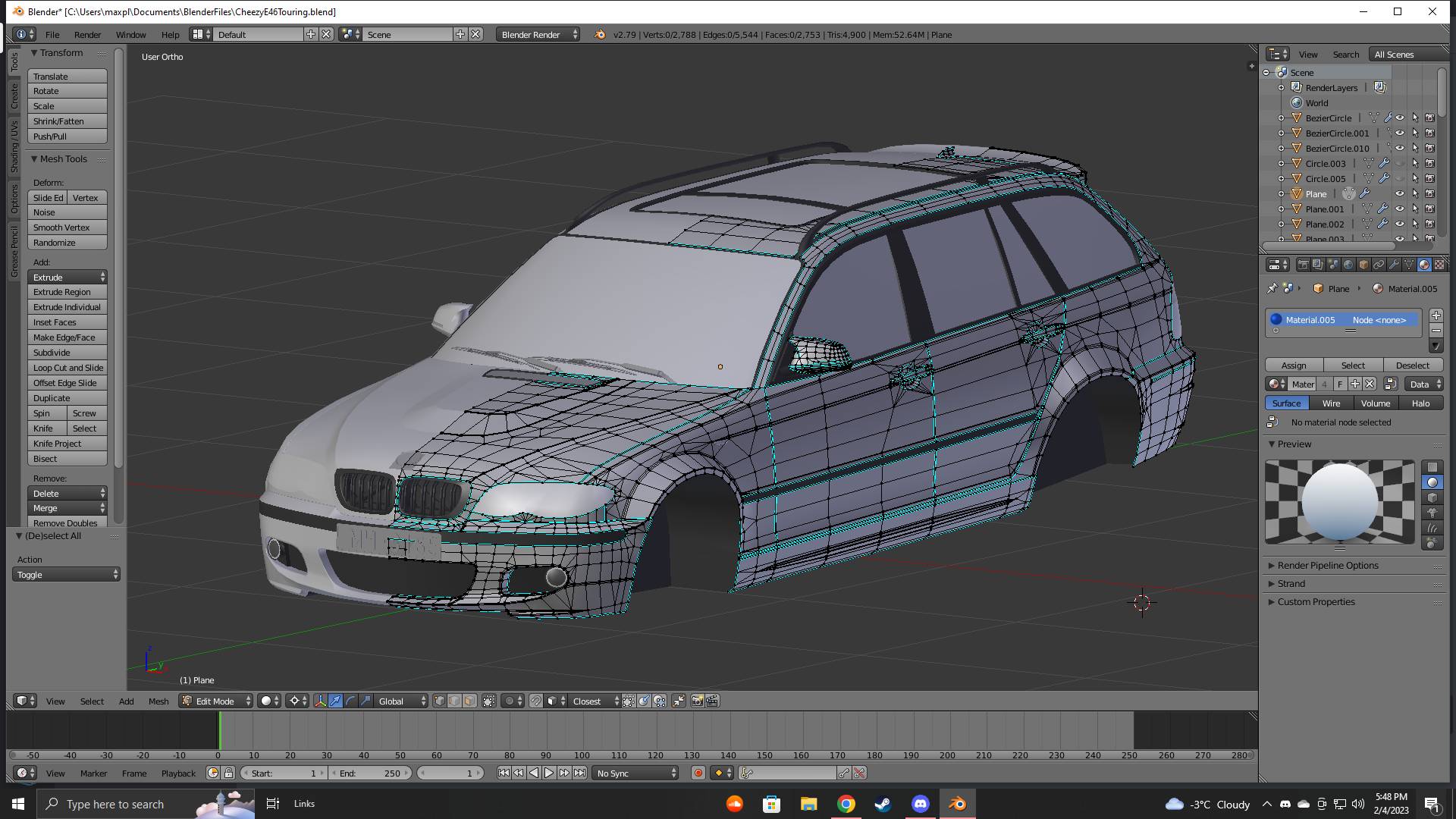
Task: Open the Mesh menu in viewport header
Action: pyautogui.click(x=158, y=701)
